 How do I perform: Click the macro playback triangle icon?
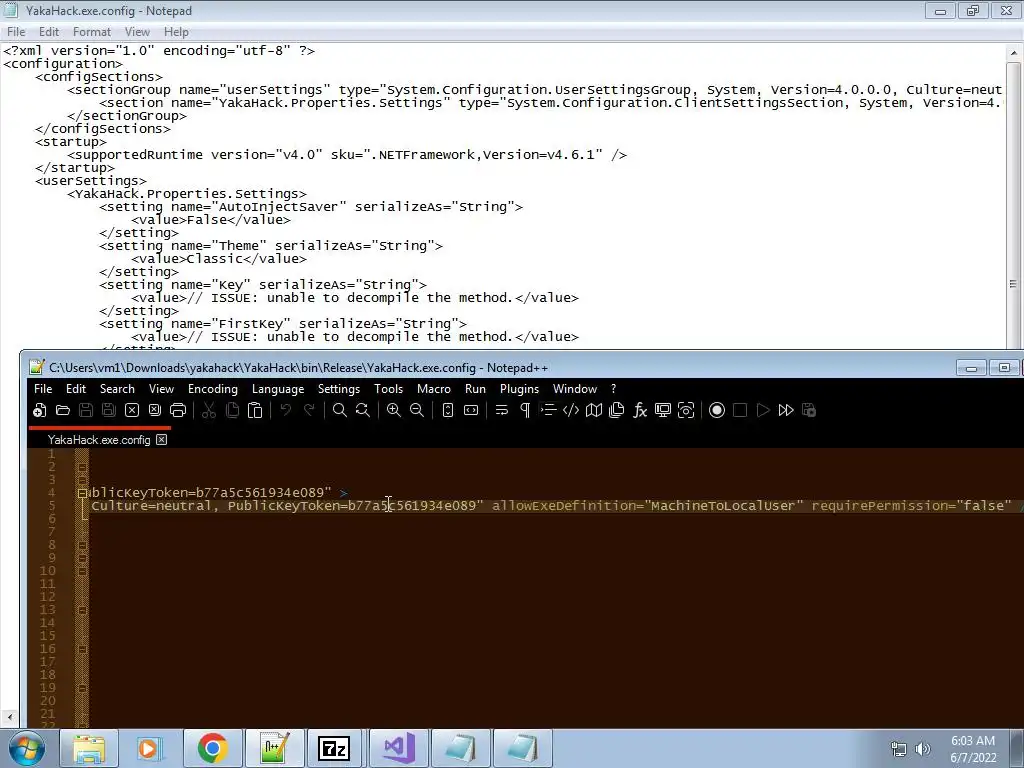[x=763, y=410]
